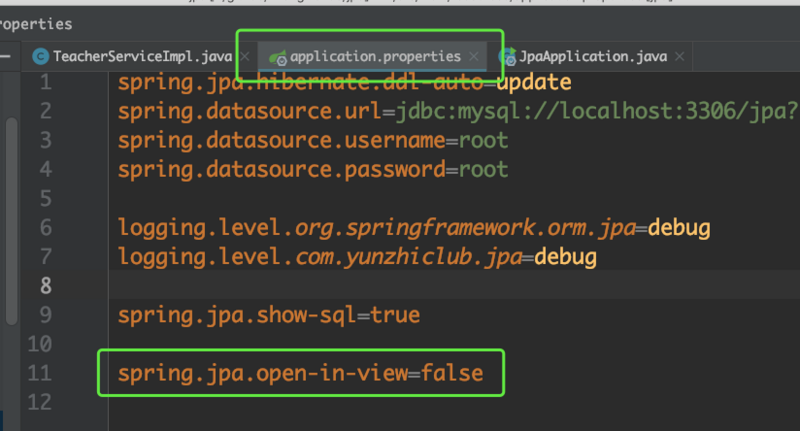800x431 pixels.
Task: Click the spring.datasource.password=root line
Action: [x=312, y=169]
